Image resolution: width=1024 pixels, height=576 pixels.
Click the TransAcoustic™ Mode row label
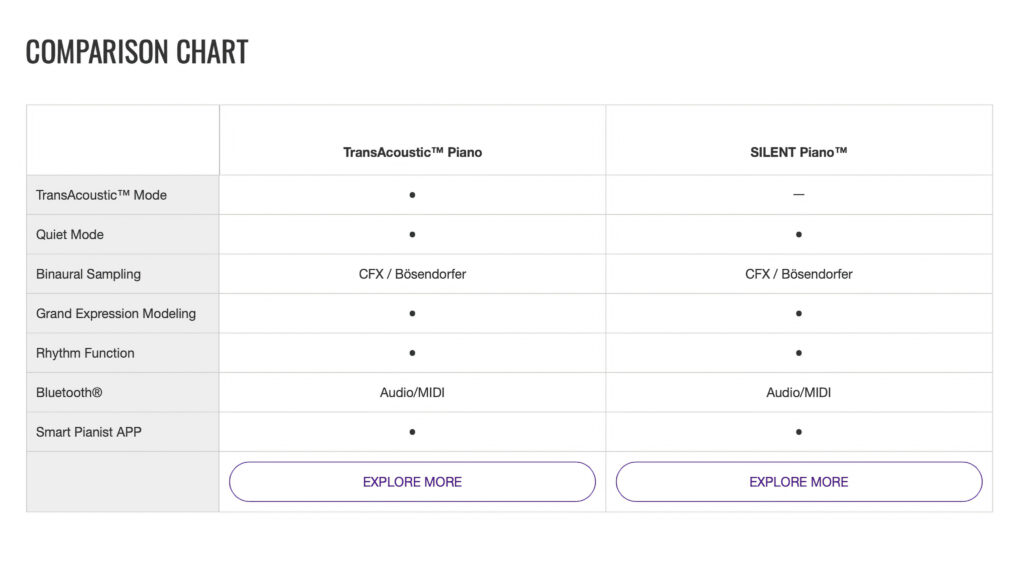101,195
